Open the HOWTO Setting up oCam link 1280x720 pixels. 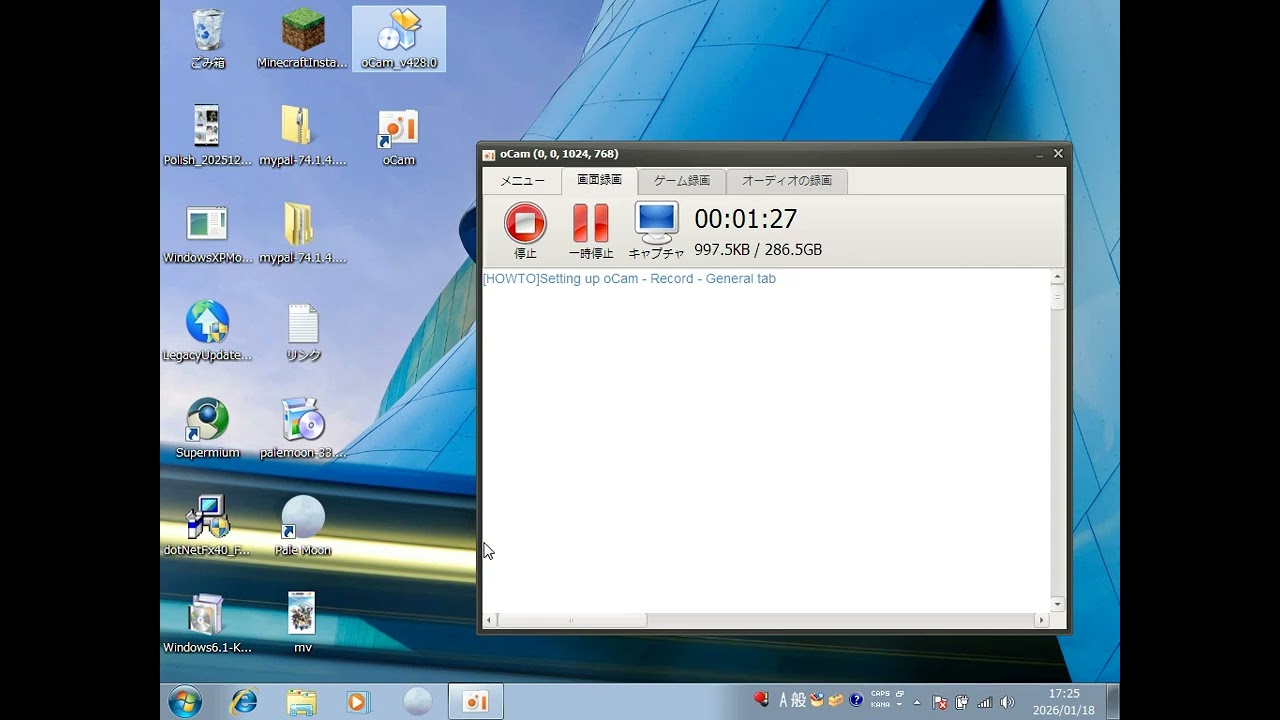click(629, 279)
